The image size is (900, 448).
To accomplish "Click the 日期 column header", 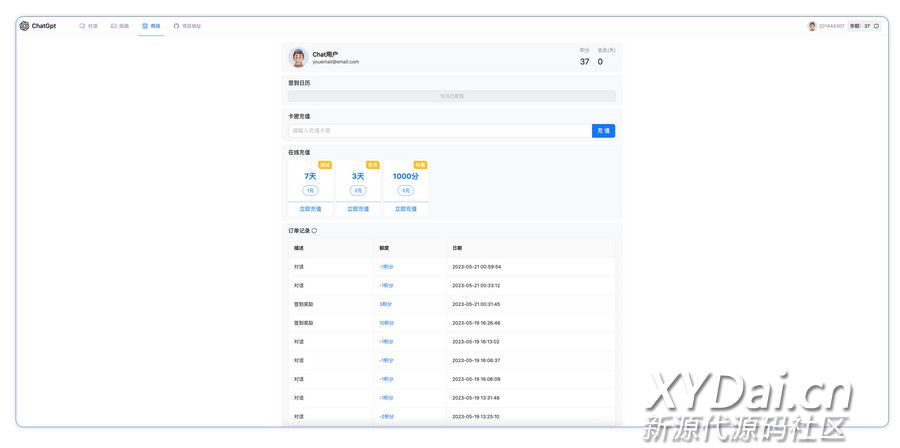I will pyautogui.click(x=456, y=247).
